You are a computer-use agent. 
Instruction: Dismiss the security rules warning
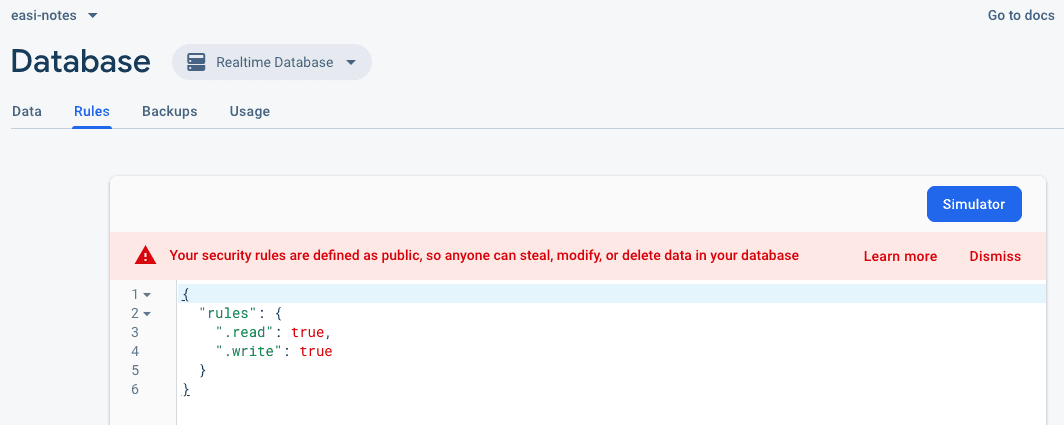[995, 256]
